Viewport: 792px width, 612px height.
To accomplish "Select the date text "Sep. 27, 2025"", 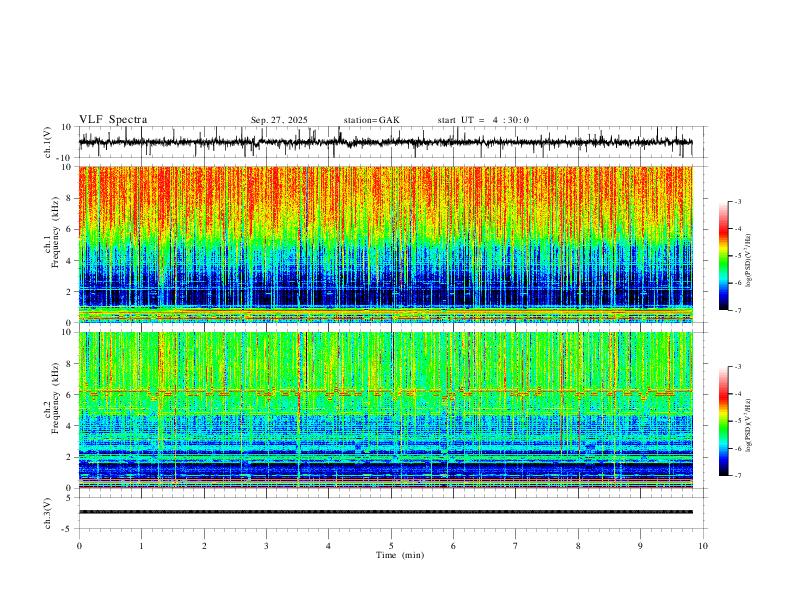I will click(x=279, y=120).
